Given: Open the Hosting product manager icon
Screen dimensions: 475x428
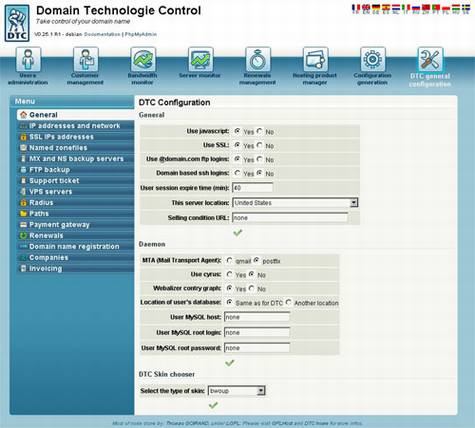Looking at the screenshot, I should [315, 59].
